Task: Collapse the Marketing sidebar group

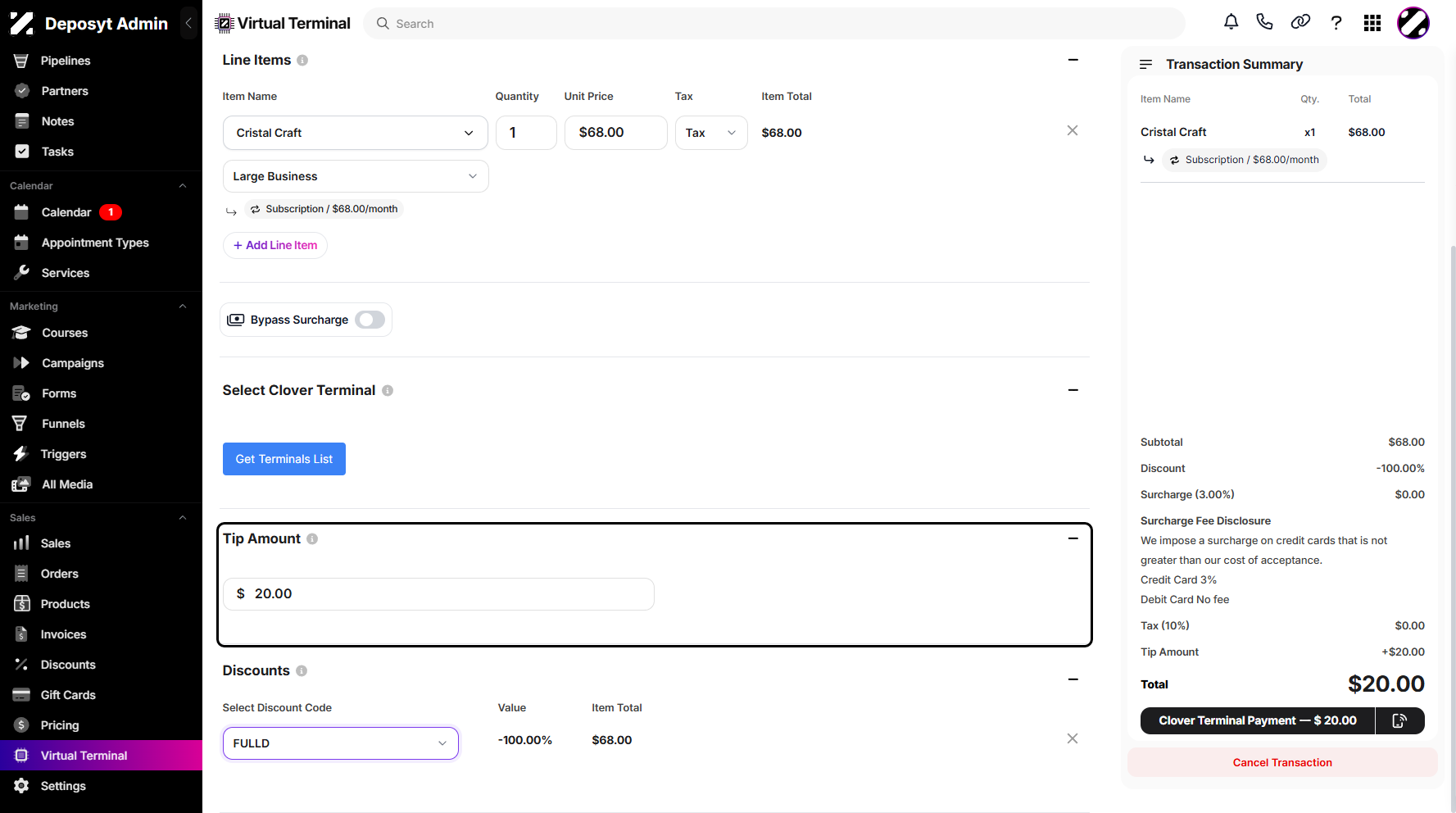Action: pos(183,307)
